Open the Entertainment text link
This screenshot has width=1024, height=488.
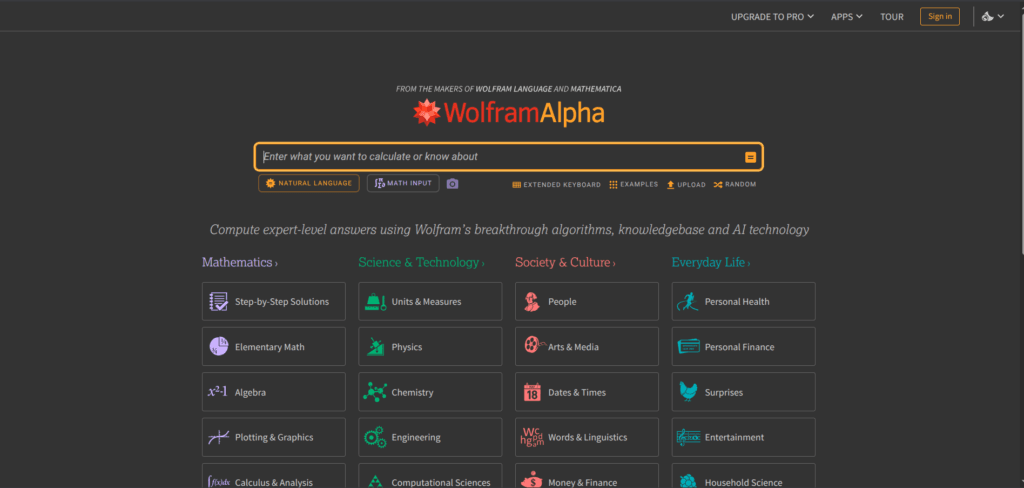pos(734,437)
